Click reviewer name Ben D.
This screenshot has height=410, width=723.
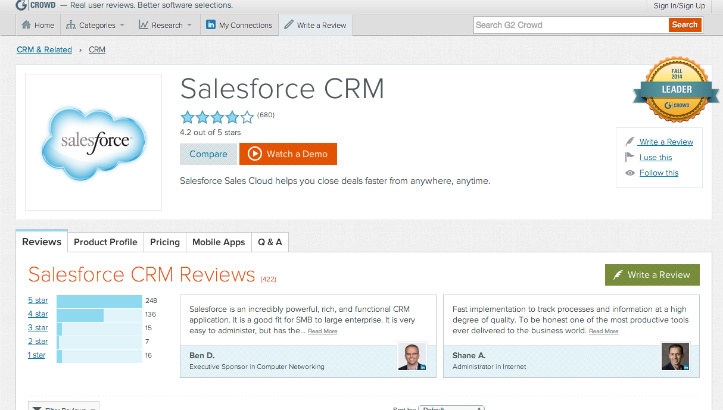pos(202,356)
